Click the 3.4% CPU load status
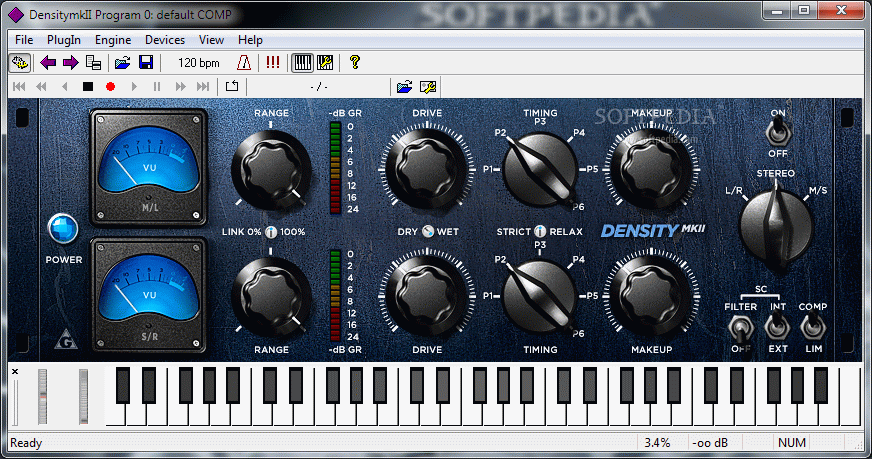 pyautogui.click(x=657, y=443)
